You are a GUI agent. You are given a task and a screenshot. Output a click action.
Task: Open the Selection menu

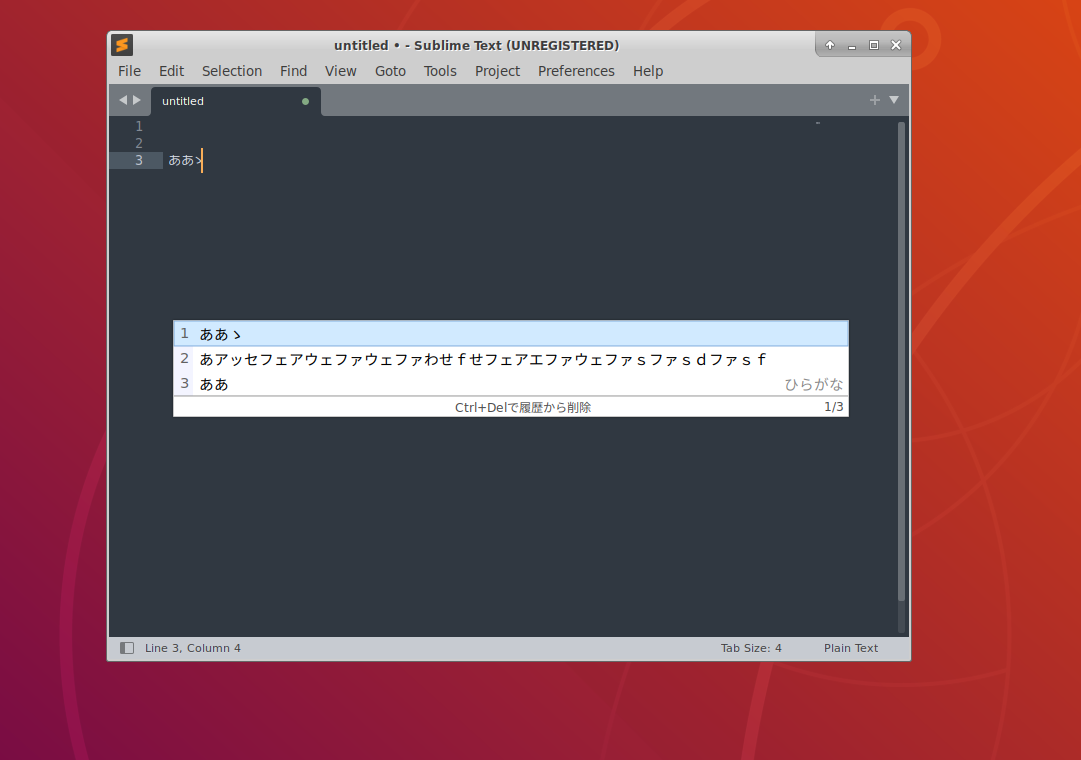(232, 71)
